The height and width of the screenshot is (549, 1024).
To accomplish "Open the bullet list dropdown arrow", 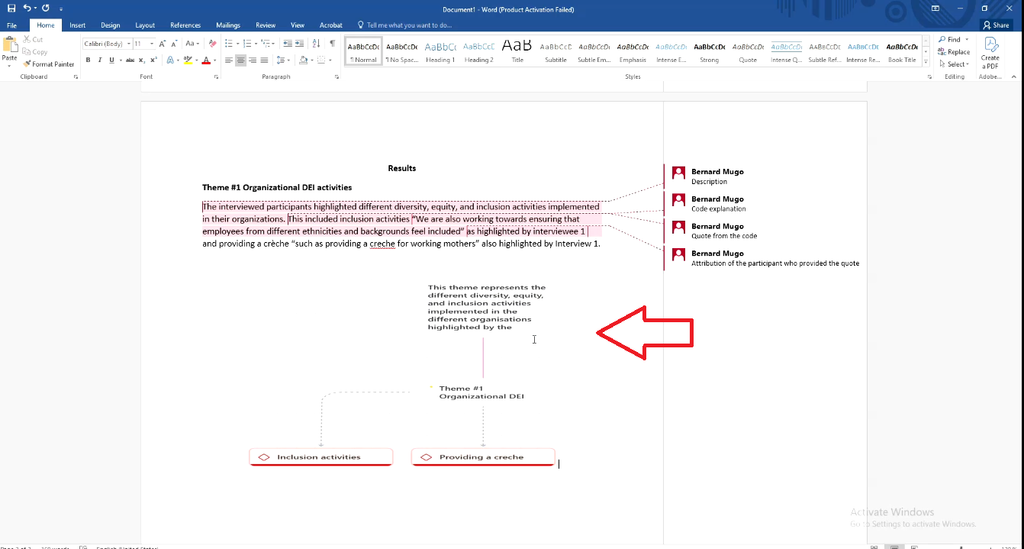I will pos(237,44).
